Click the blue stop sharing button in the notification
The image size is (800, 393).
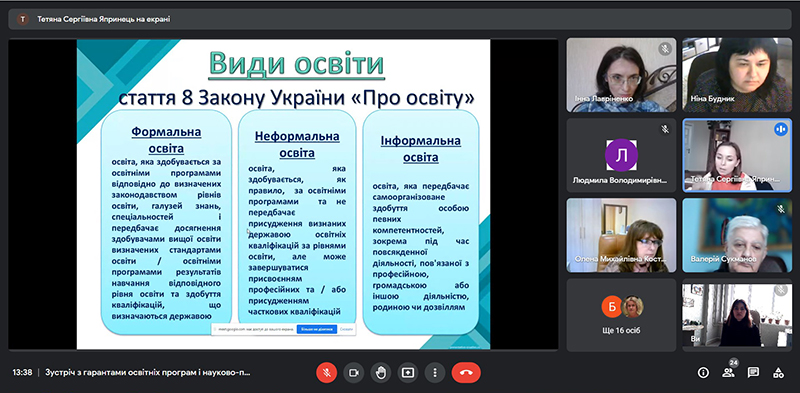(317, 329)
